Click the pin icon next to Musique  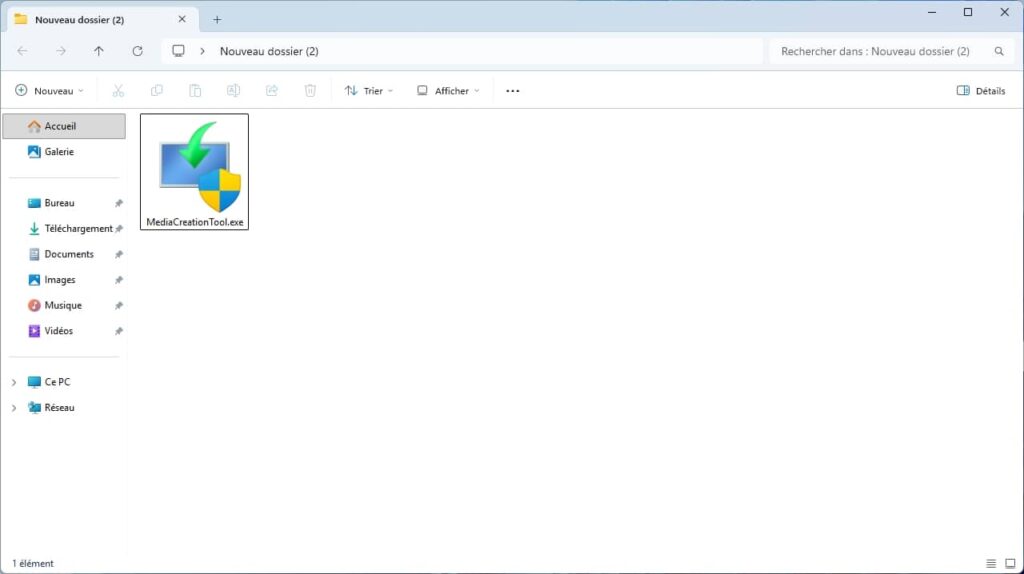coord(119,305)
